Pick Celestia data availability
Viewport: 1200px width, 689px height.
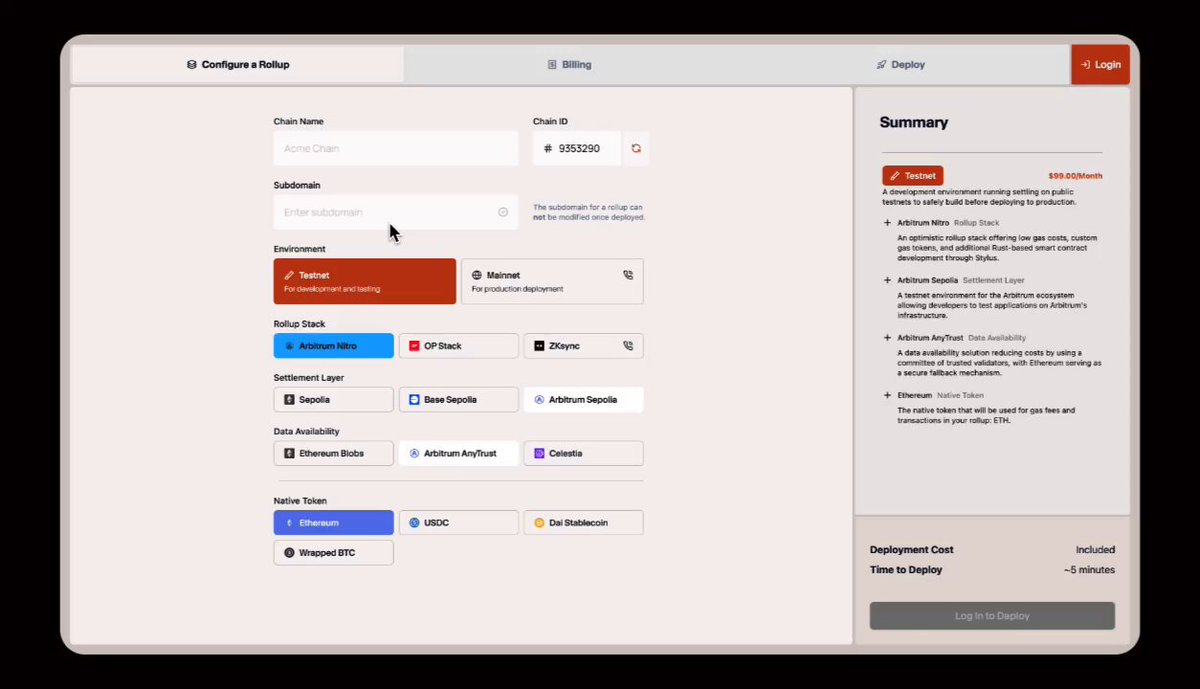(x=583, y=453)
